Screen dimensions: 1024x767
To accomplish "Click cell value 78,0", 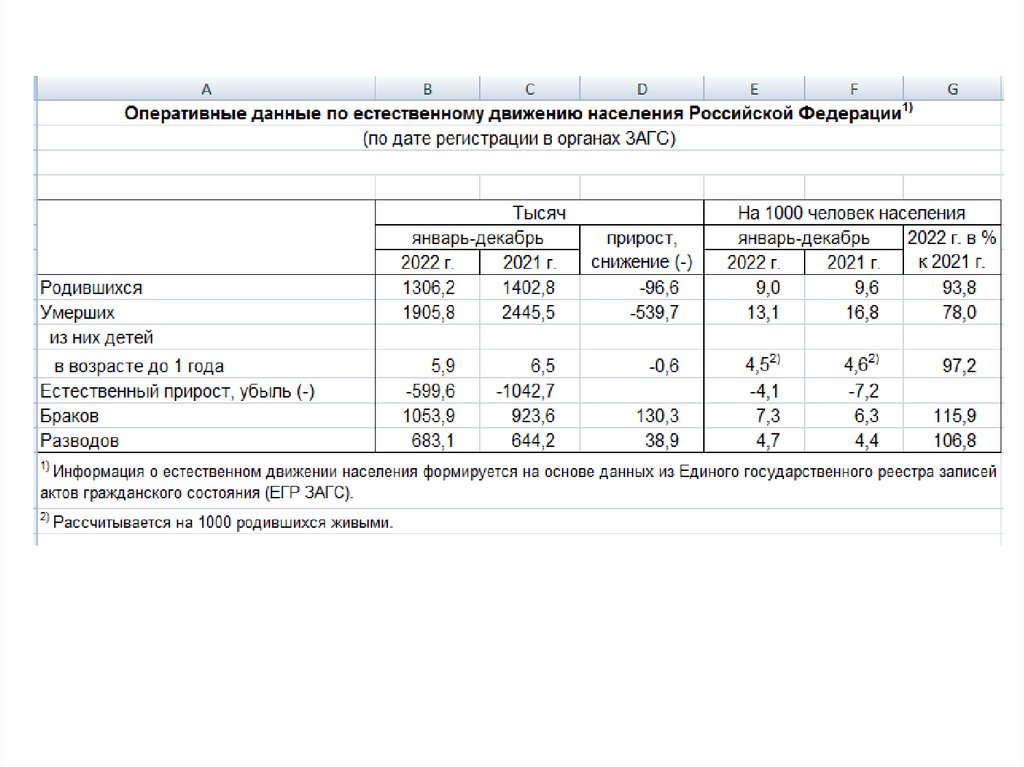I will pos(959,312).
